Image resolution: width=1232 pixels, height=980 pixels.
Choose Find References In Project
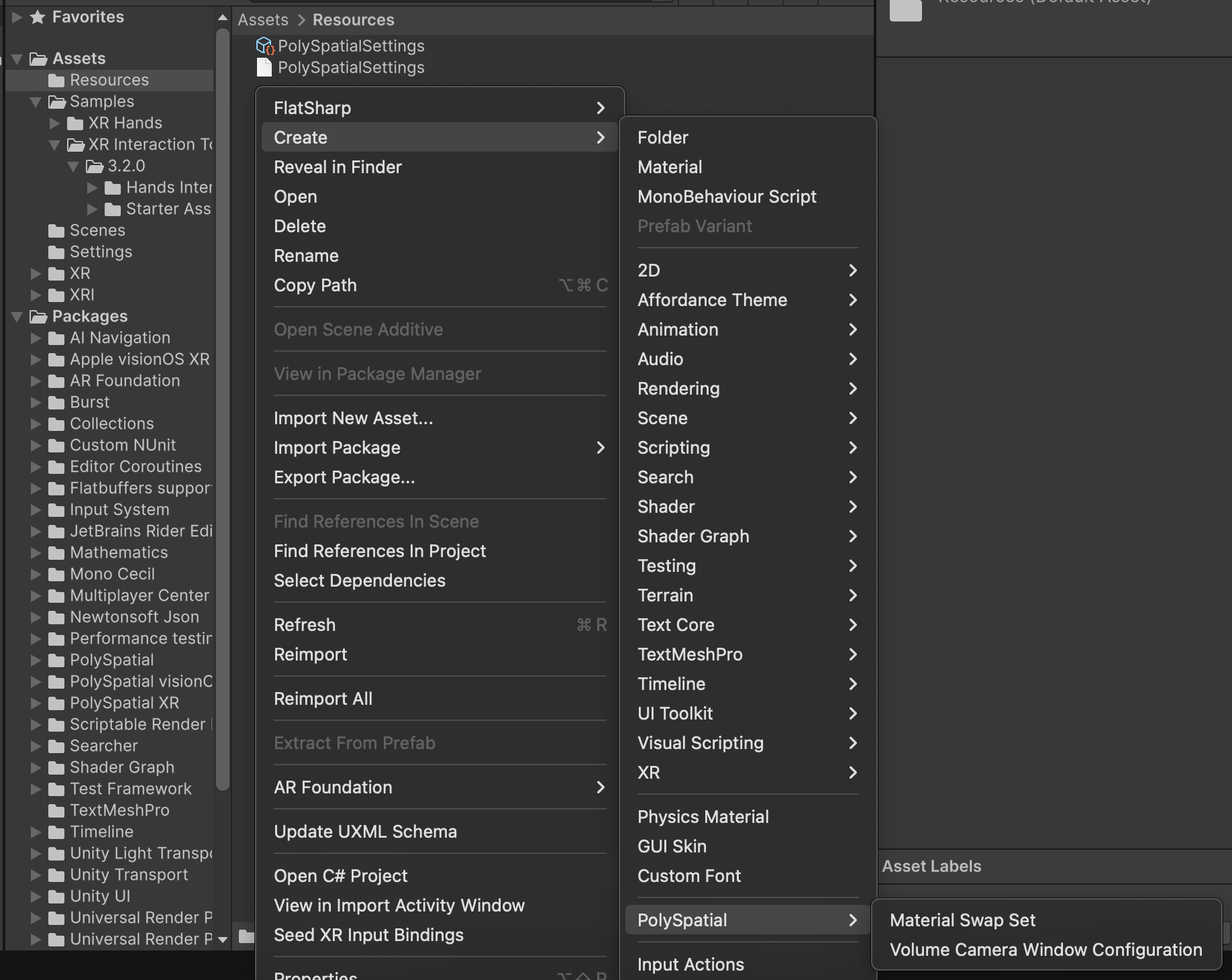[x=440, y=551]
